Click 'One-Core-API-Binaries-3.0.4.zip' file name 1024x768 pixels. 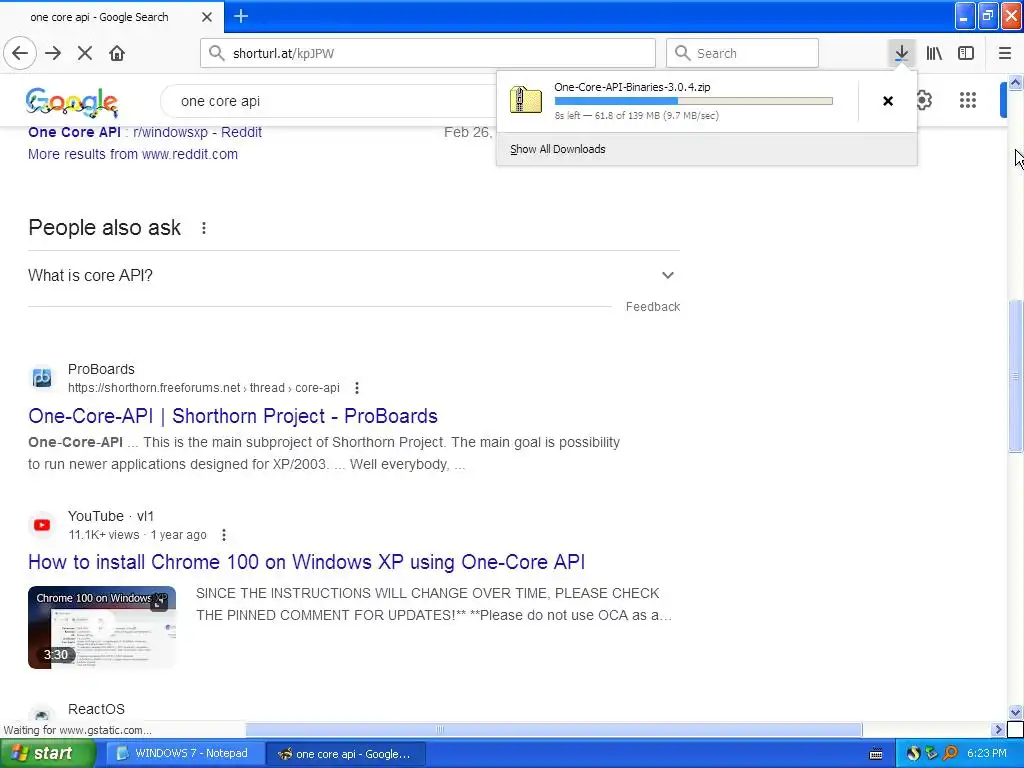pos(632,87)
